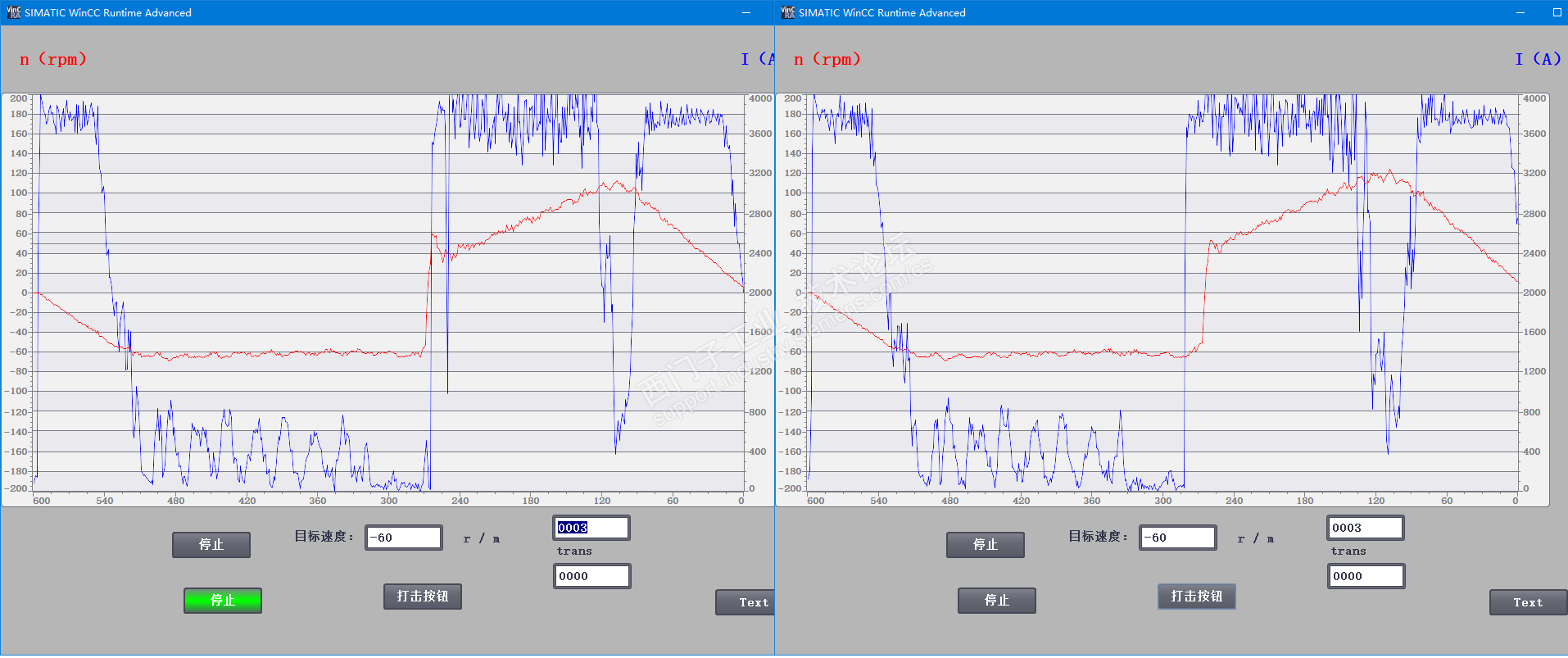Click 'I (A)' axis label in right window

click(1538, 59)
